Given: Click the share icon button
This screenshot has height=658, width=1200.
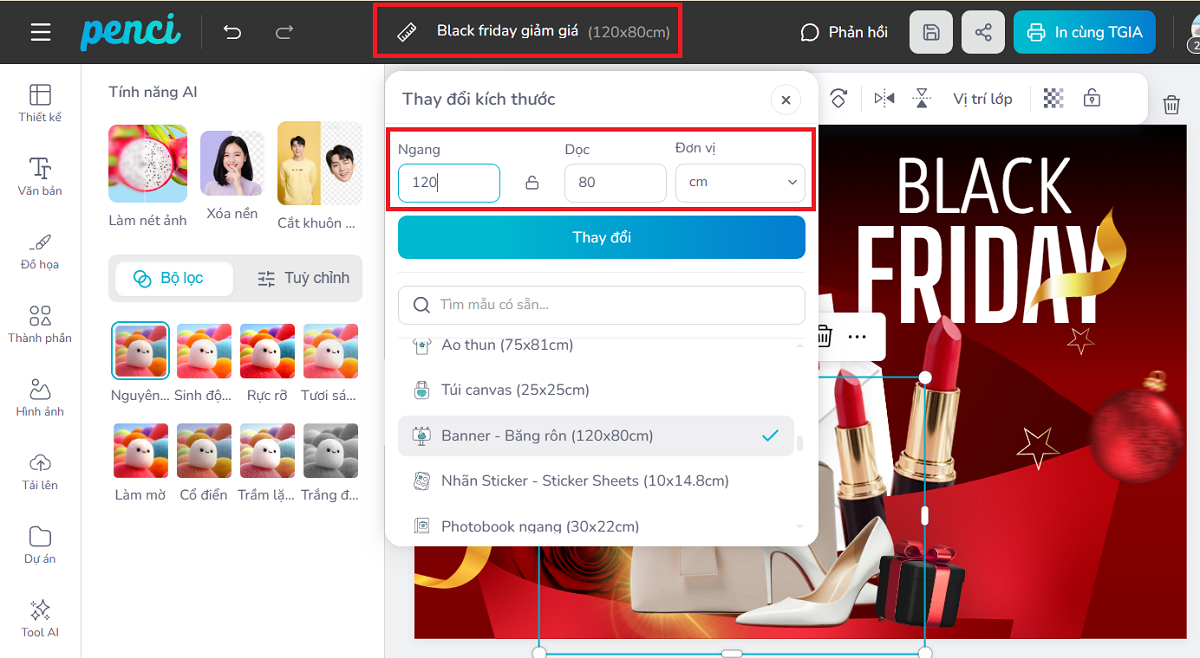Looking at the screenshot, I should click(983, 32).
